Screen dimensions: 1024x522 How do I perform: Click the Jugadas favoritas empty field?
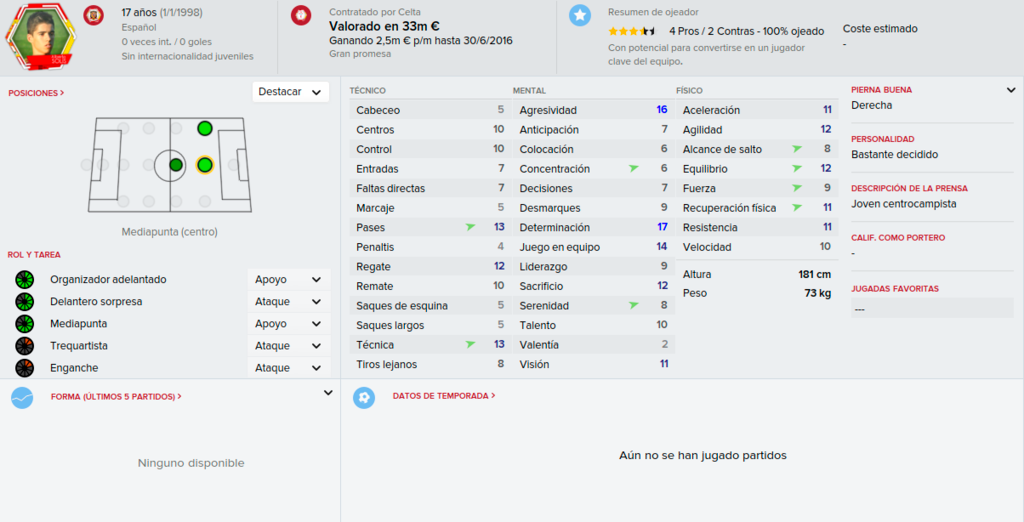click(x=932, y=308)
